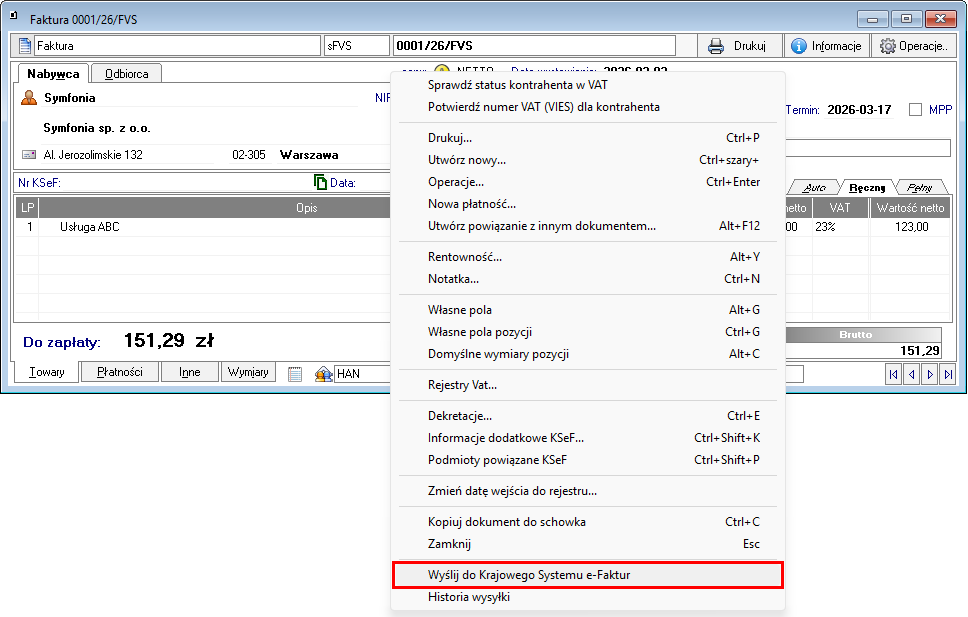Go to the last document with navigation arrow
968x617 pixels.
point(947,374)
